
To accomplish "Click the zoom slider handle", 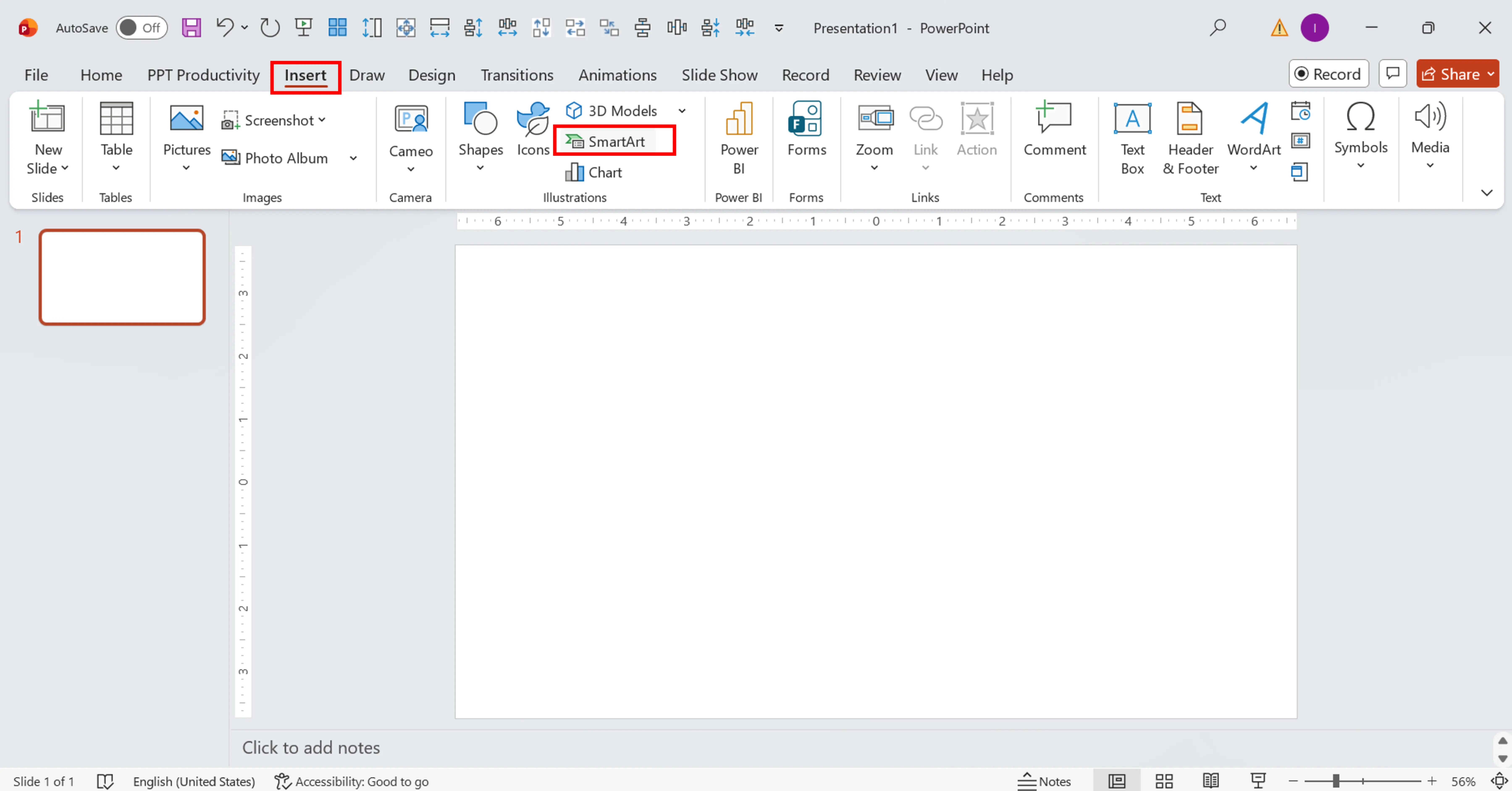I will click(x=1336, y=781).
